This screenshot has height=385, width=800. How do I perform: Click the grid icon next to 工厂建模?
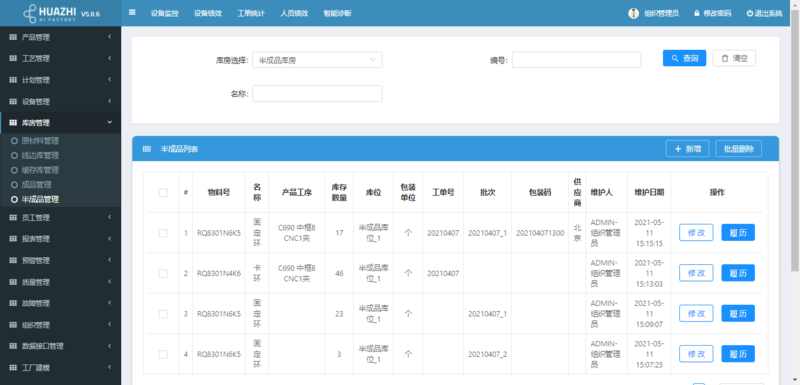(x=13, y=368)
